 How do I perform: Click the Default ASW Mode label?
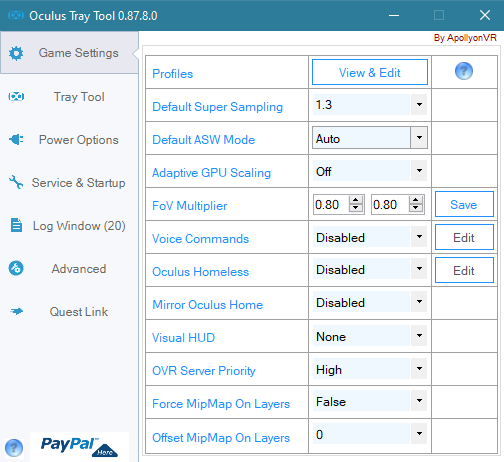(x=203, y=140)
